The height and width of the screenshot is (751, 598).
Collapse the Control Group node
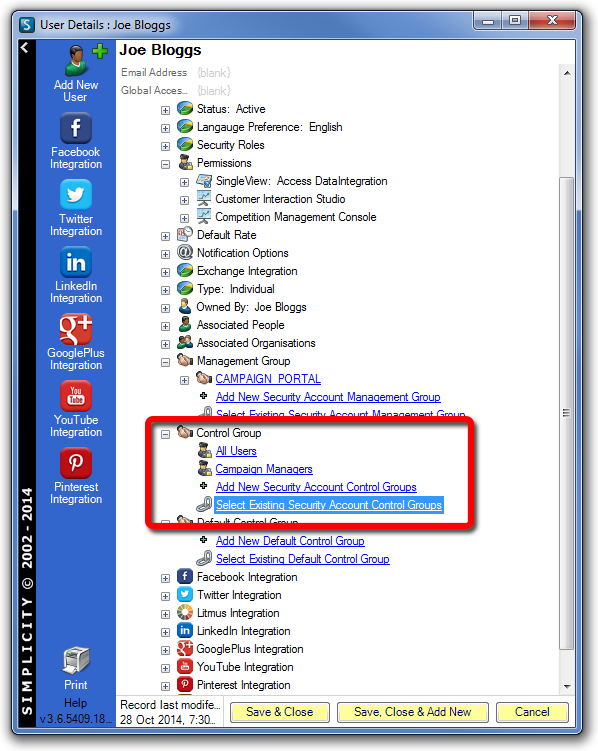165,434
